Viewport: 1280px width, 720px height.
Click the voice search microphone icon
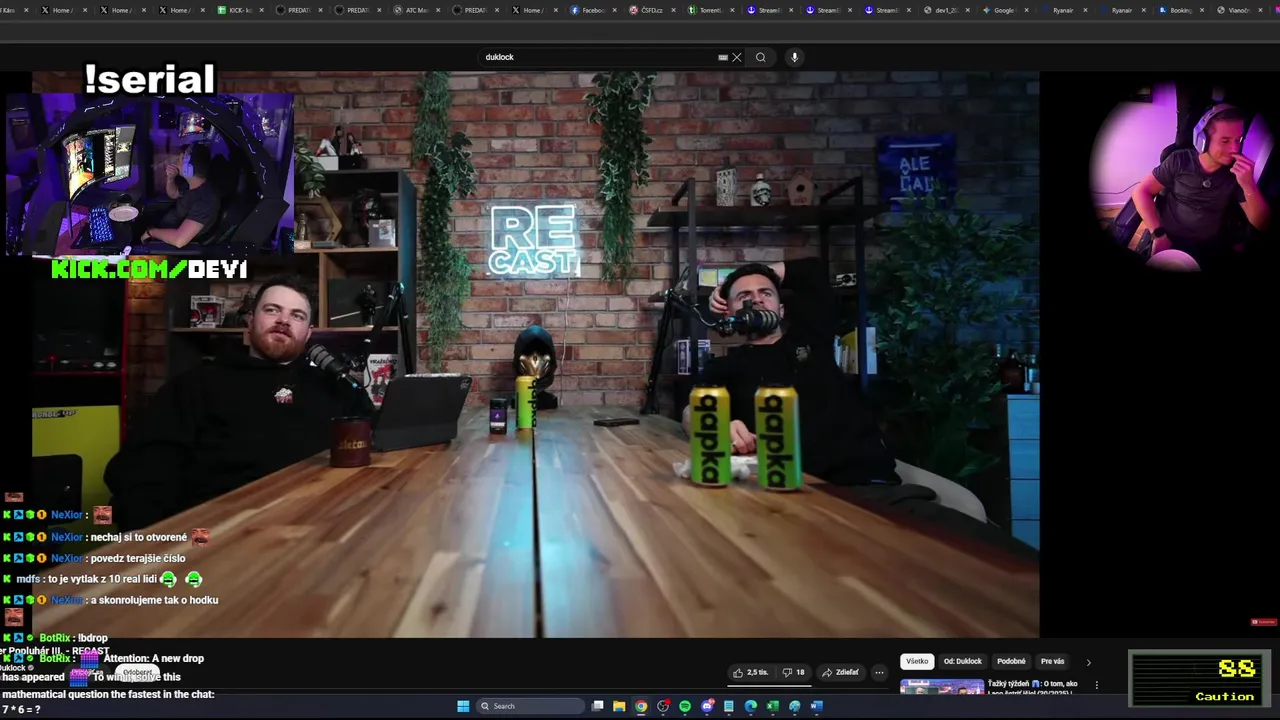coord(795,57)
